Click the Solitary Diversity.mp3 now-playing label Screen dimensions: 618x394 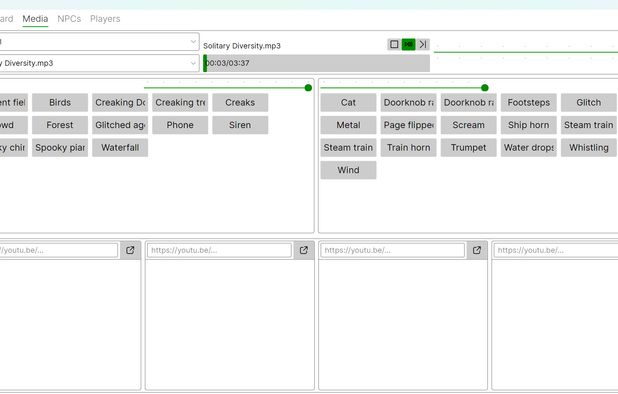click(242, 46)
